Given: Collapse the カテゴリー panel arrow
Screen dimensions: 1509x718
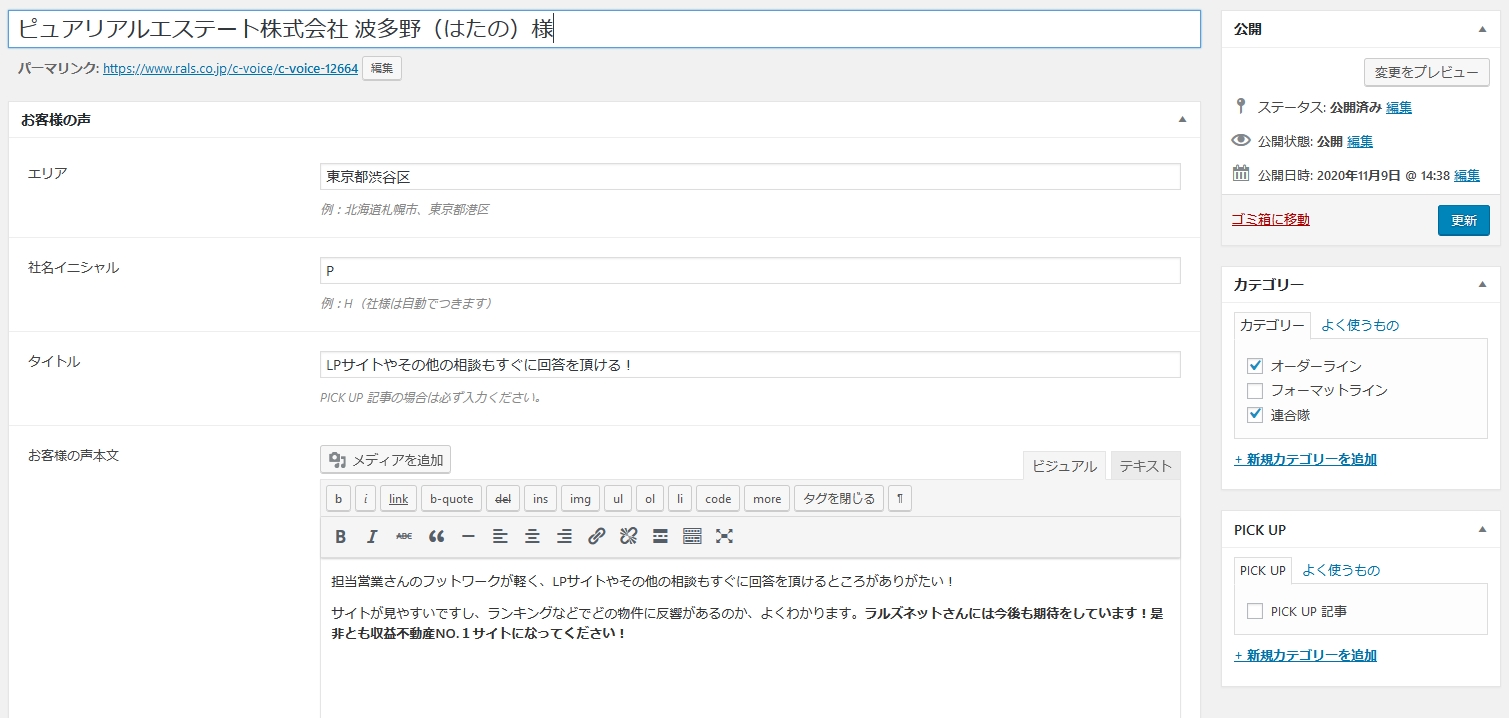Looking at the screenshot, I should click(1482, 285).
